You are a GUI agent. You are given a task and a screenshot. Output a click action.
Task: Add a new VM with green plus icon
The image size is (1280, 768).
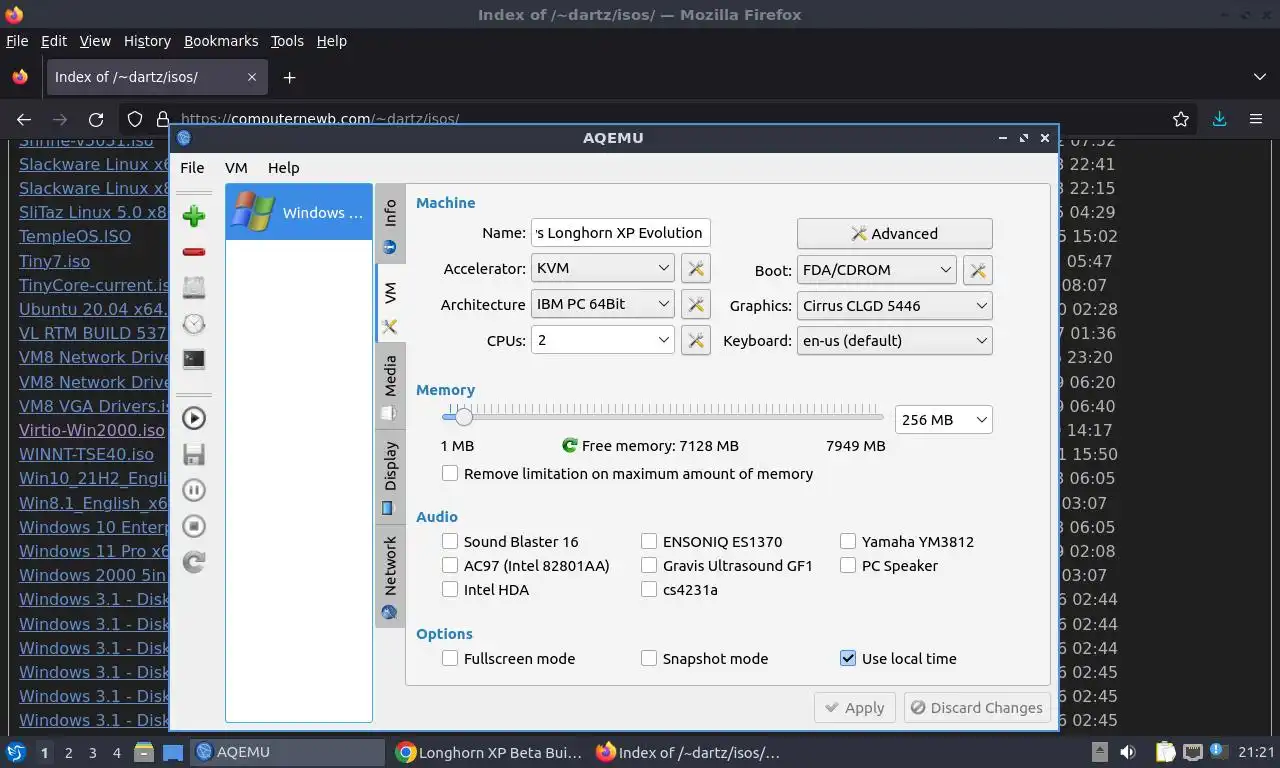coord(194,216)
